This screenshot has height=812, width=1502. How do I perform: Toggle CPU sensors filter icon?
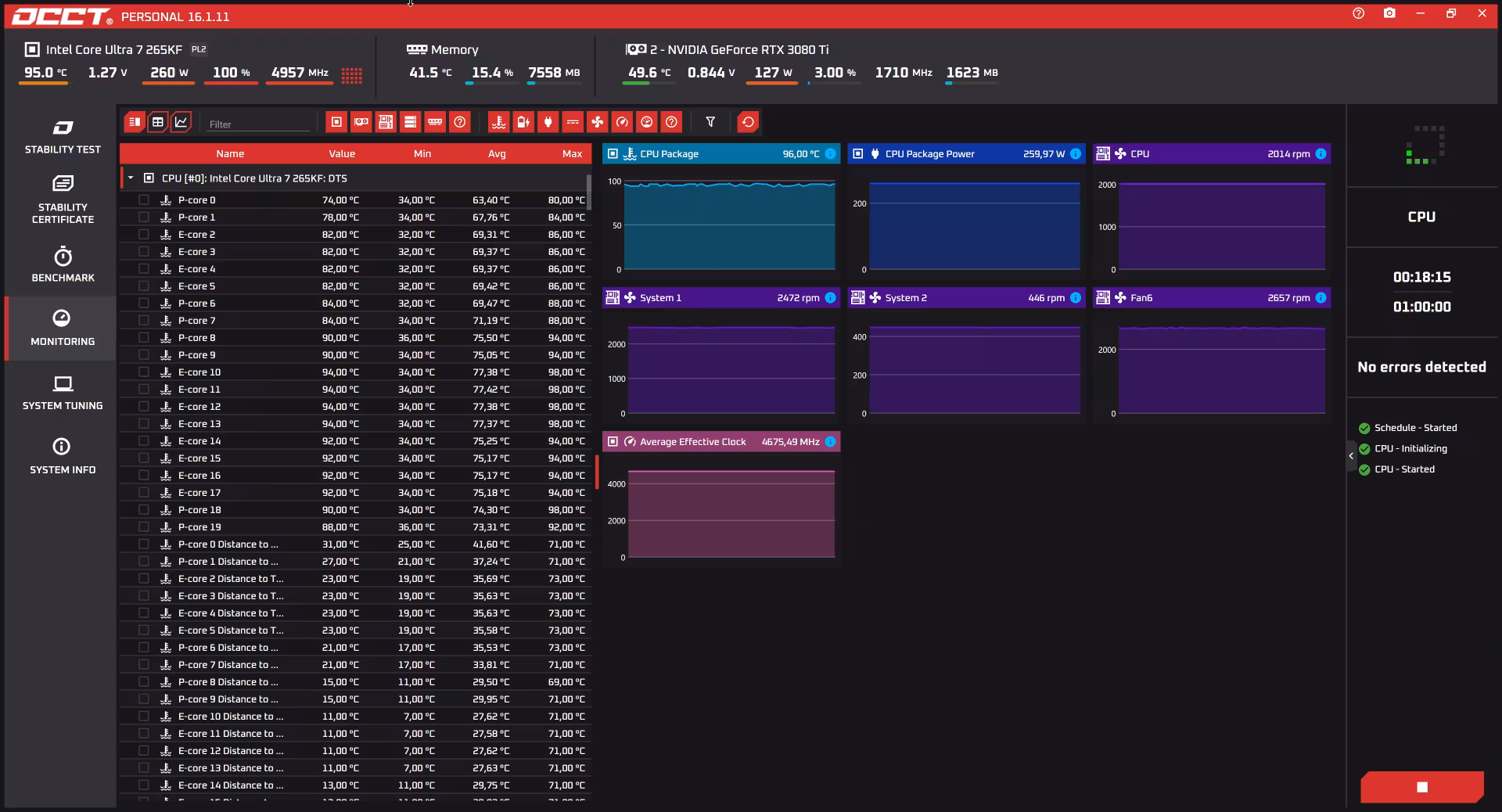(x=336, y=122)
